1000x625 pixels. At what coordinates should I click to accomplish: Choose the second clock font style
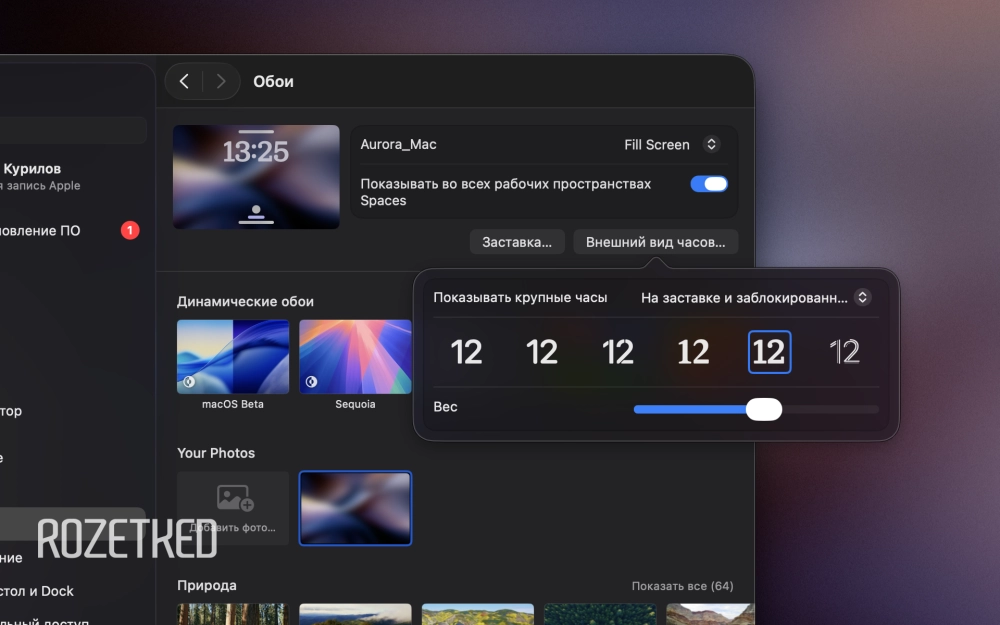click(x=542, y=352)
